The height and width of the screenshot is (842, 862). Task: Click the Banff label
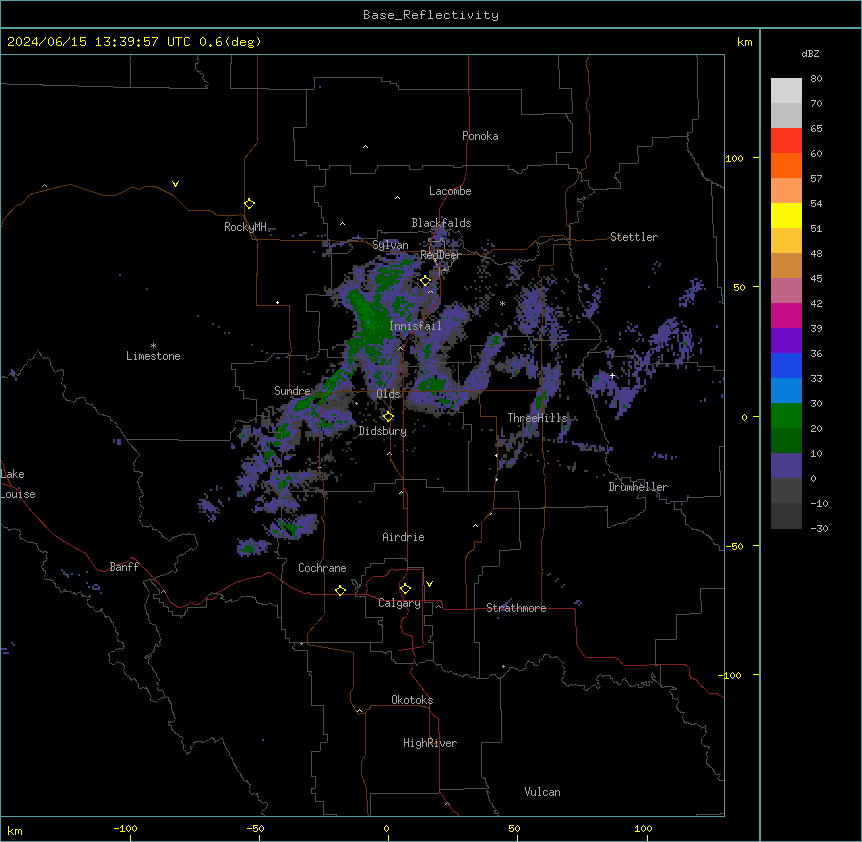click(124, 567)
